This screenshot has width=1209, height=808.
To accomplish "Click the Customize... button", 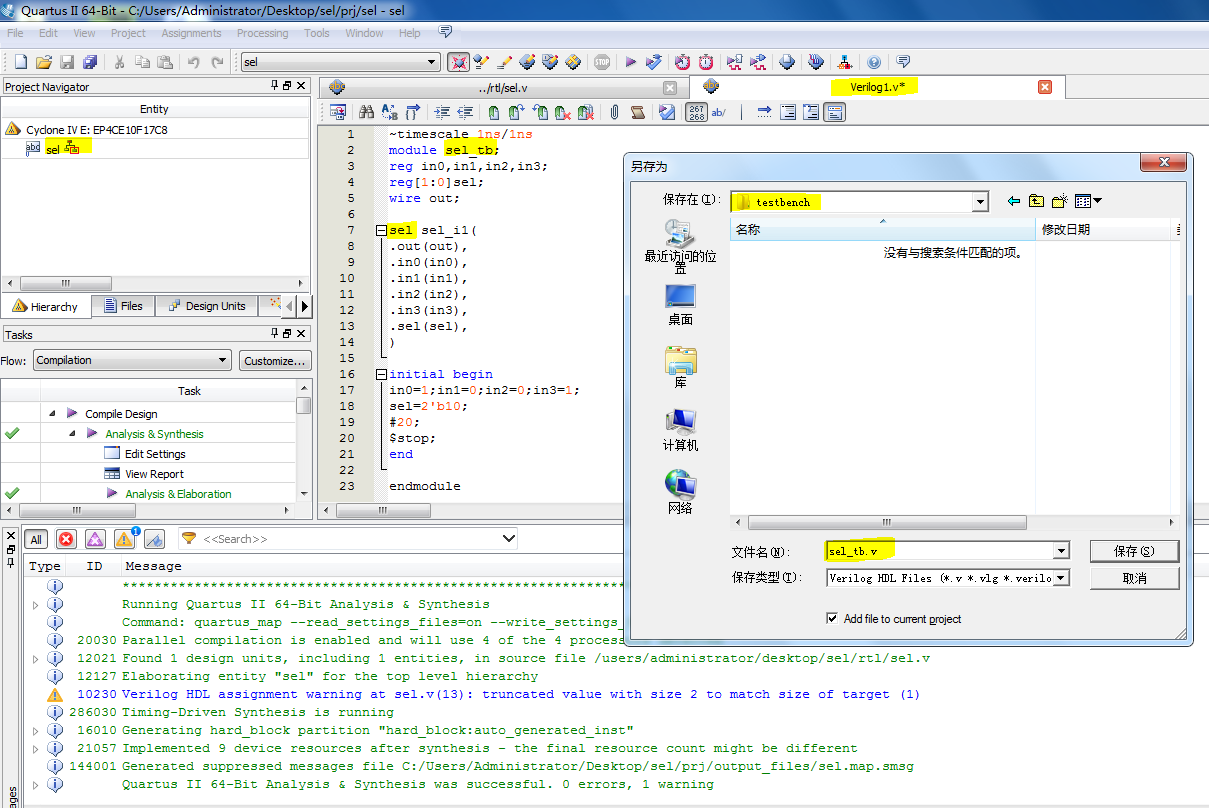I will (x=275, y=360).
